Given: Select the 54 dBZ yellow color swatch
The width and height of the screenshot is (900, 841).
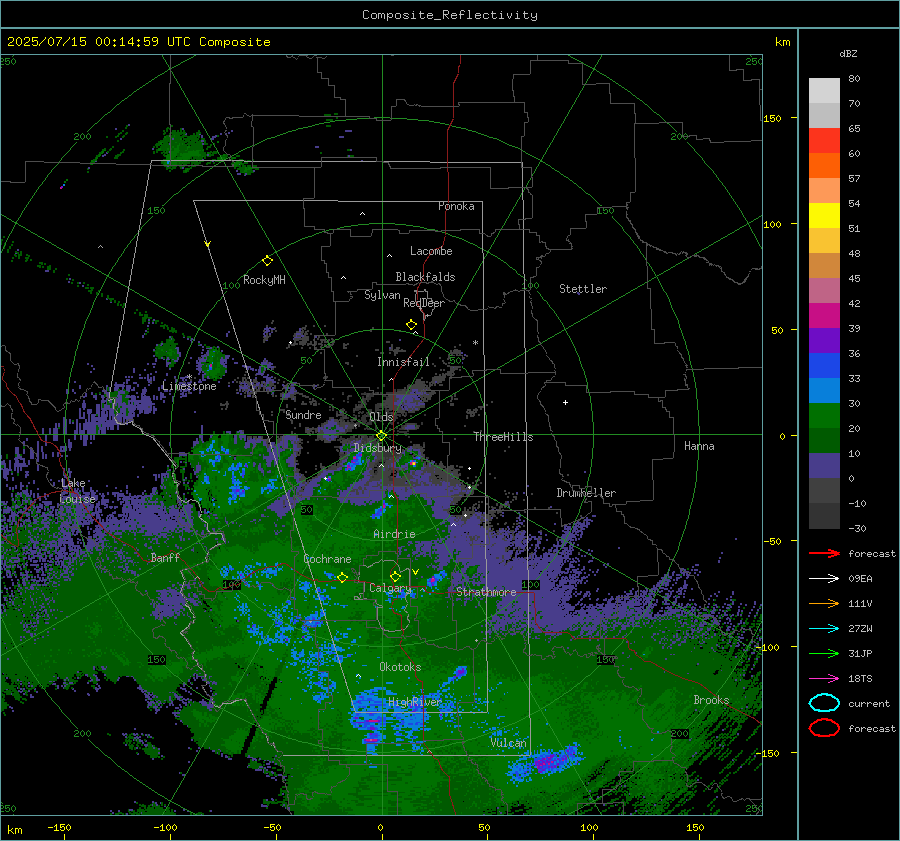Looking at the screenshot, I should (x=824, y=215).
